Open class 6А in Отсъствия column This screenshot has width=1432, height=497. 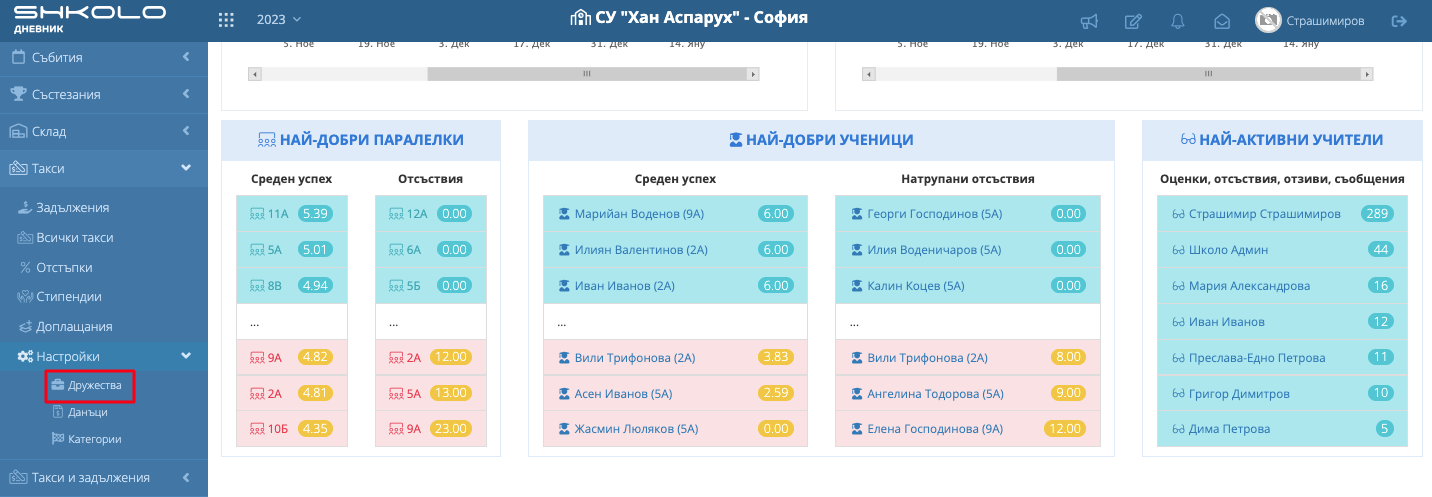tap(430, 249)
